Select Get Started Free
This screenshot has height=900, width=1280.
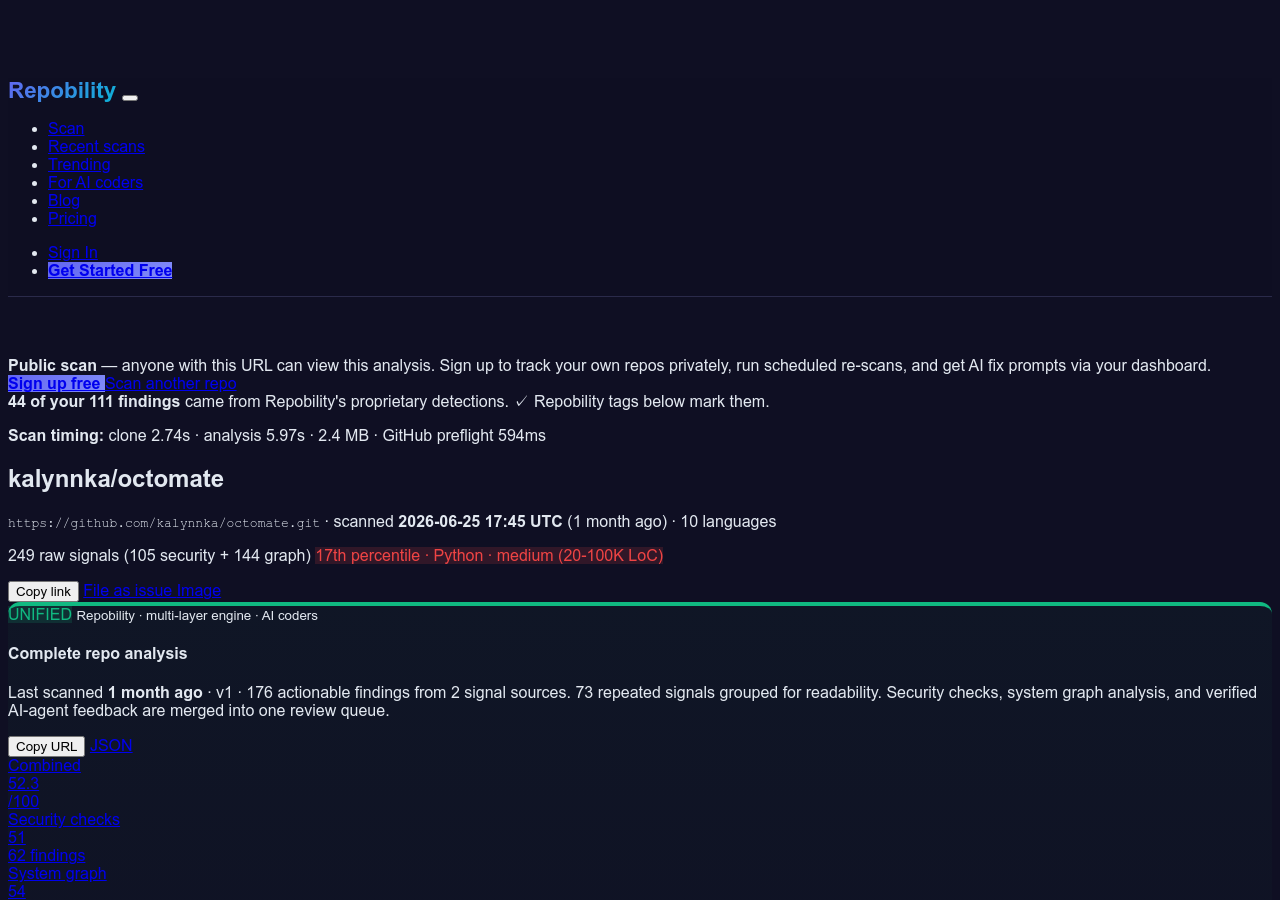(x=110, y=270)
